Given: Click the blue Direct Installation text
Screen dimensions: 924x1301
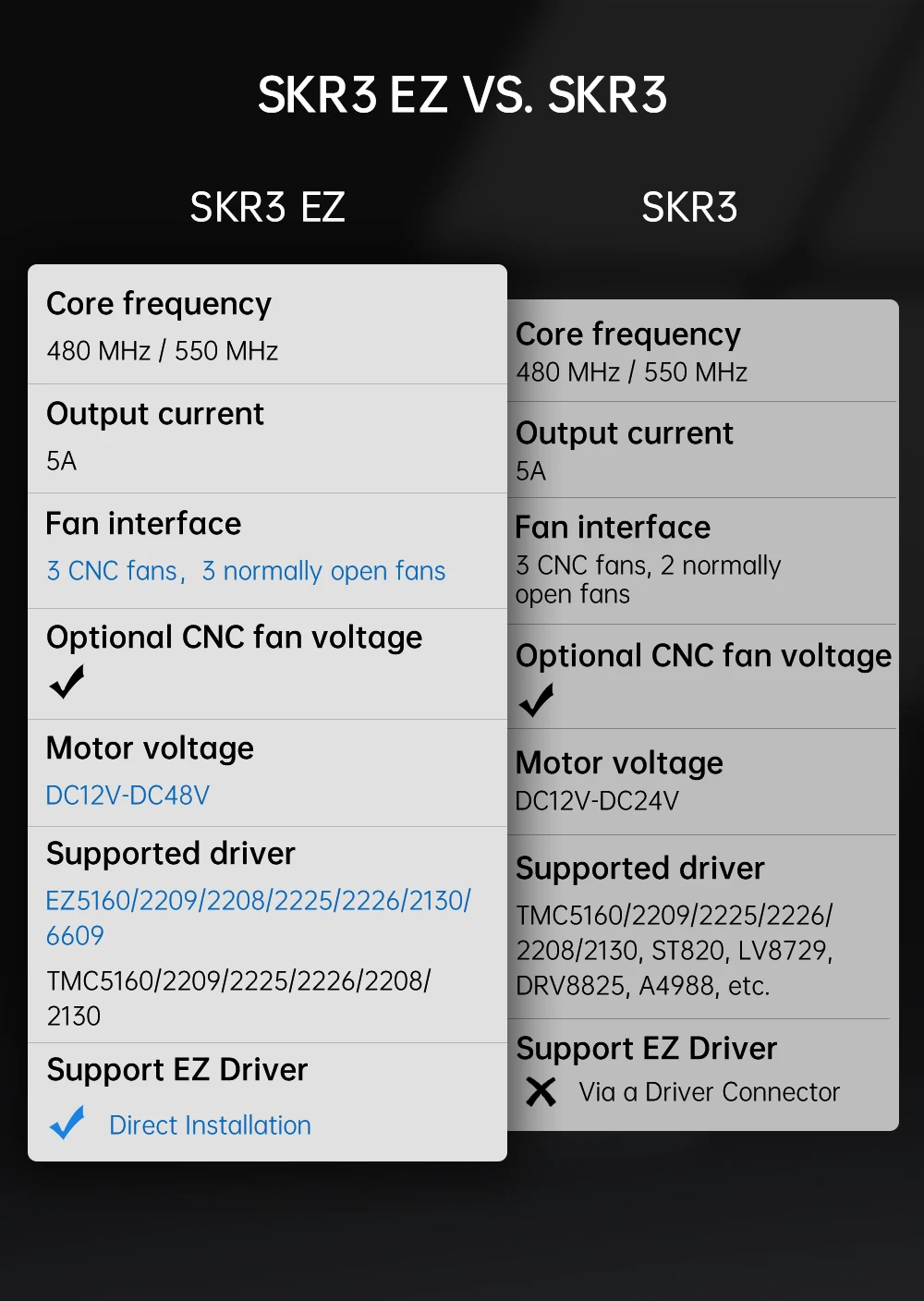Looking at the screenshot, I should point(210,1125).
